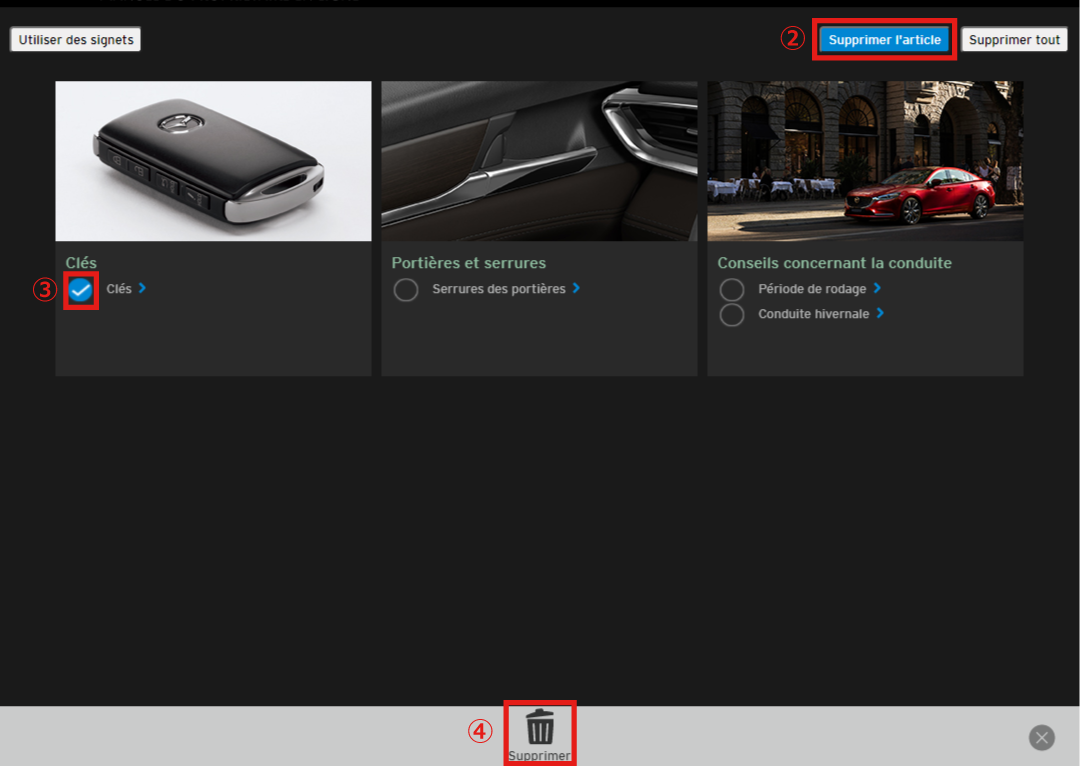Image resolution: width=1080 pixels, height=766 pixels.
Task: Open the Serrures des portières link
Action: coord(498,289)
